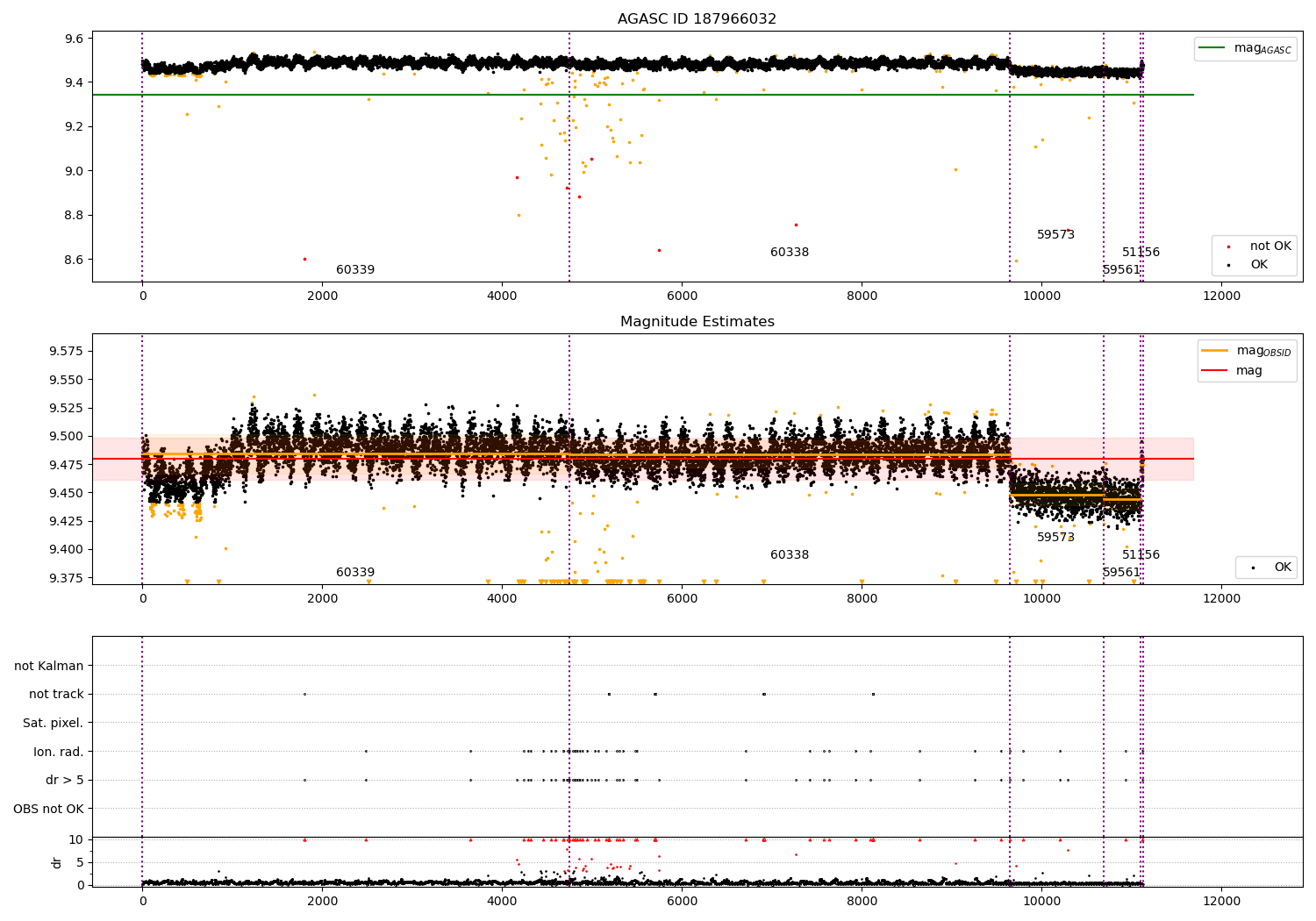This screenshot has height=921, width=1316.
Task: Click the "not track" row label
Action: pyautogui.click(x=56, y=694)
